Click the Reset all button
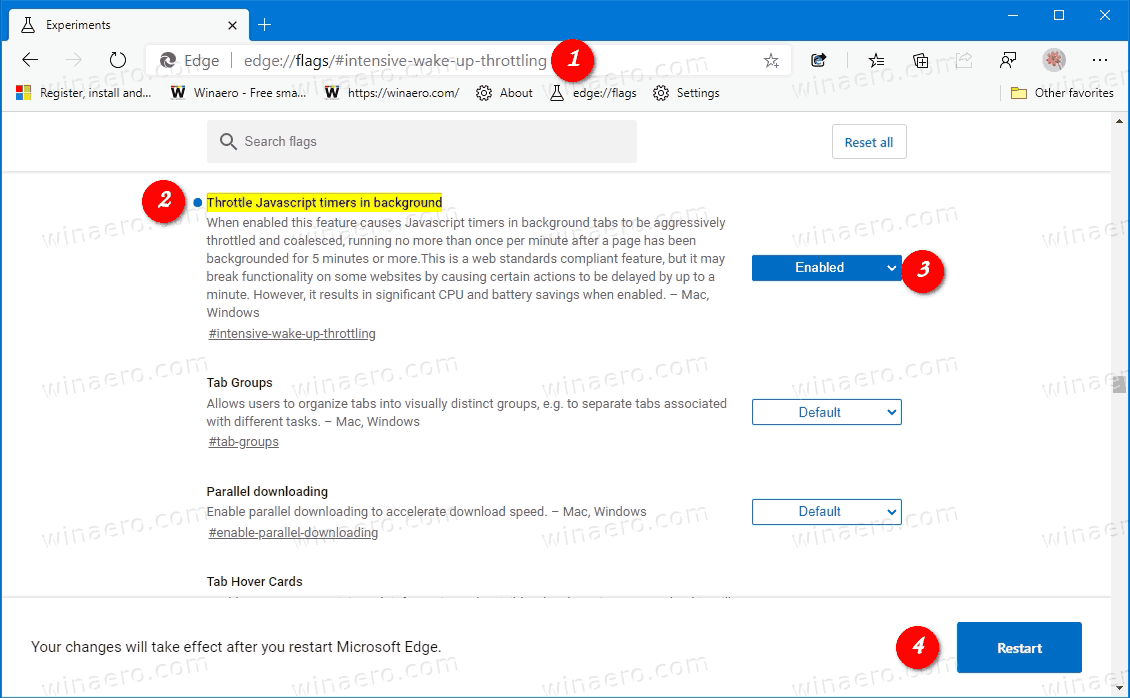1130x698 pixels. pos(868,141)
